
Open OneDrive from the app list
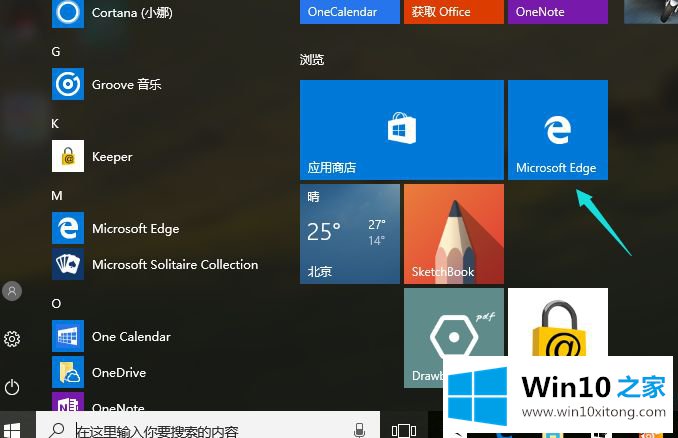pyautogui.click(x=99, y=372)
